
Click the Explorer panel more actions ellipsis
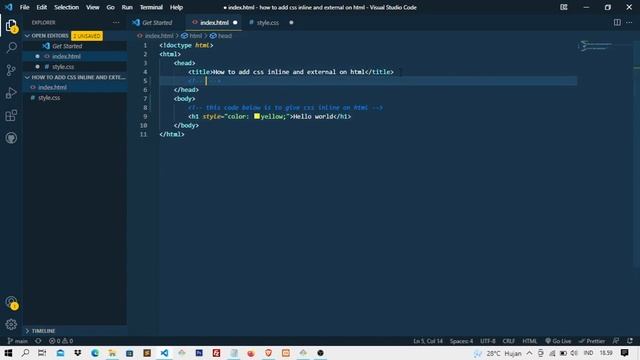[116, 22]
